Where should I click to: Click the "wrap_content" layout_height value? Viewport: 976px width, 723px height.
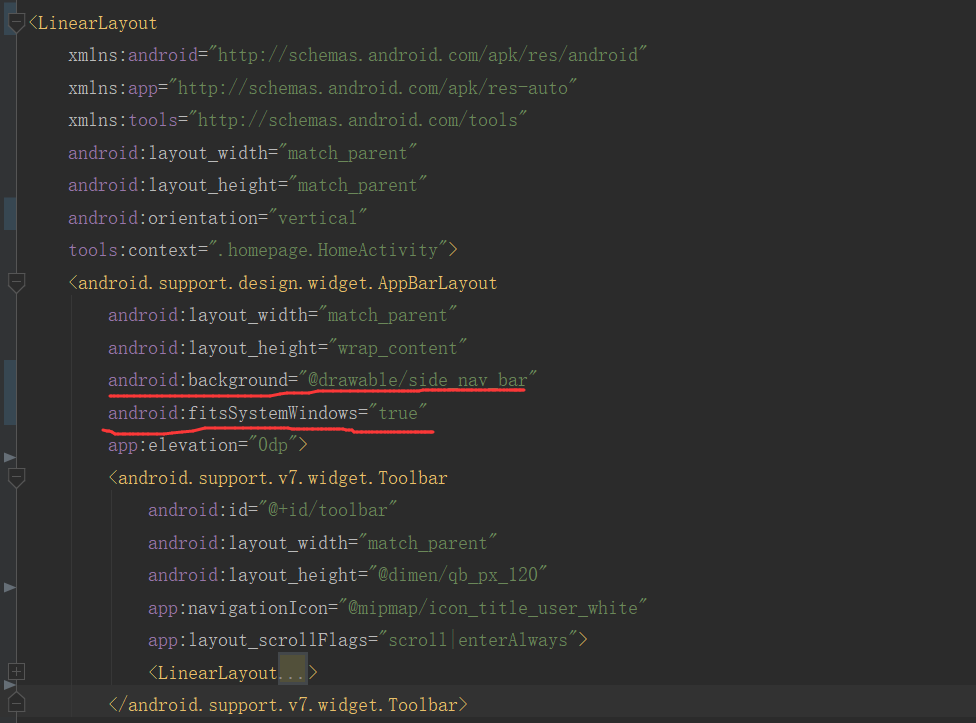click(398, 348)
